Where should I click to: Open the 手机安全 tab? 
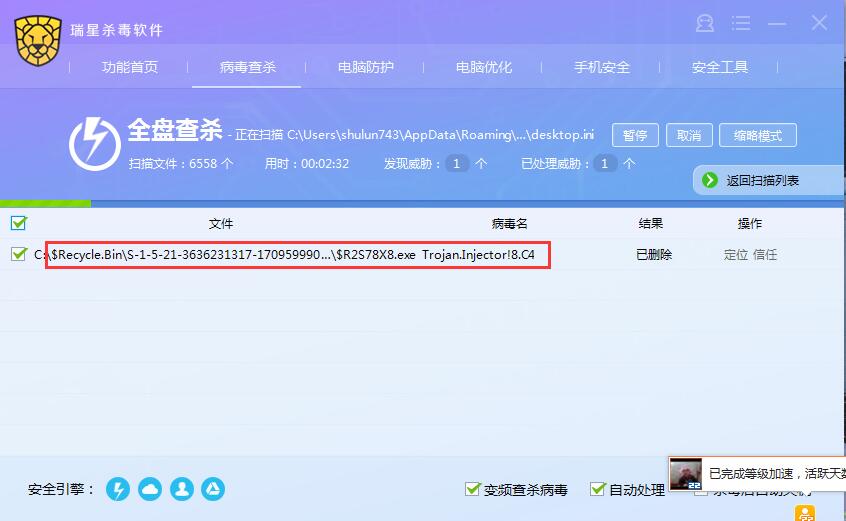tap(602, 67)
